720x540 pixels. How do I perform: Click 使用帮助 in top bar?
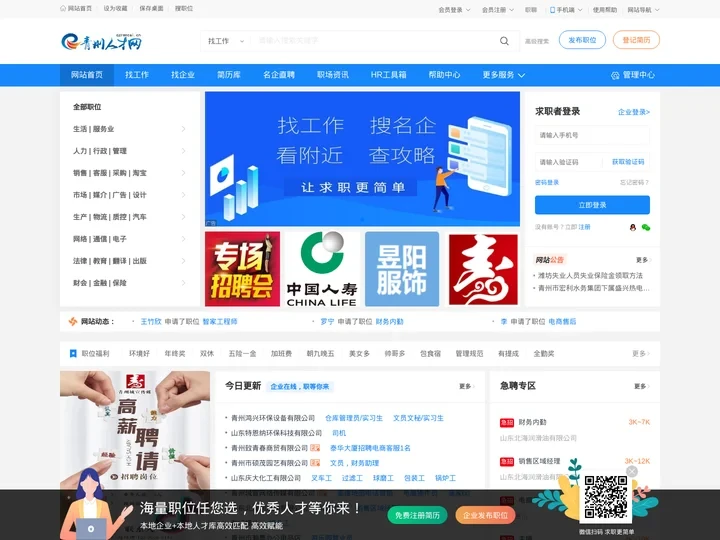point(605,10)
